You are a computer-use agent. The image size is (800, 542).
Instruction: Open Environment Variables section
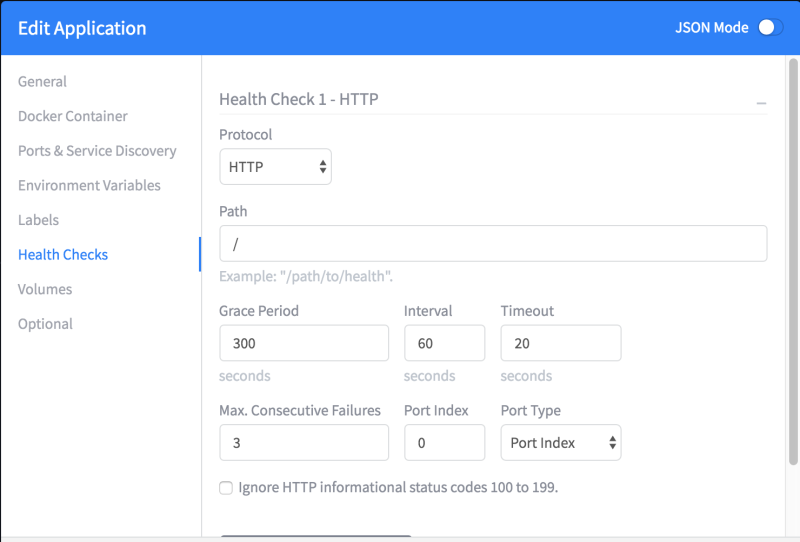point(89,185)
